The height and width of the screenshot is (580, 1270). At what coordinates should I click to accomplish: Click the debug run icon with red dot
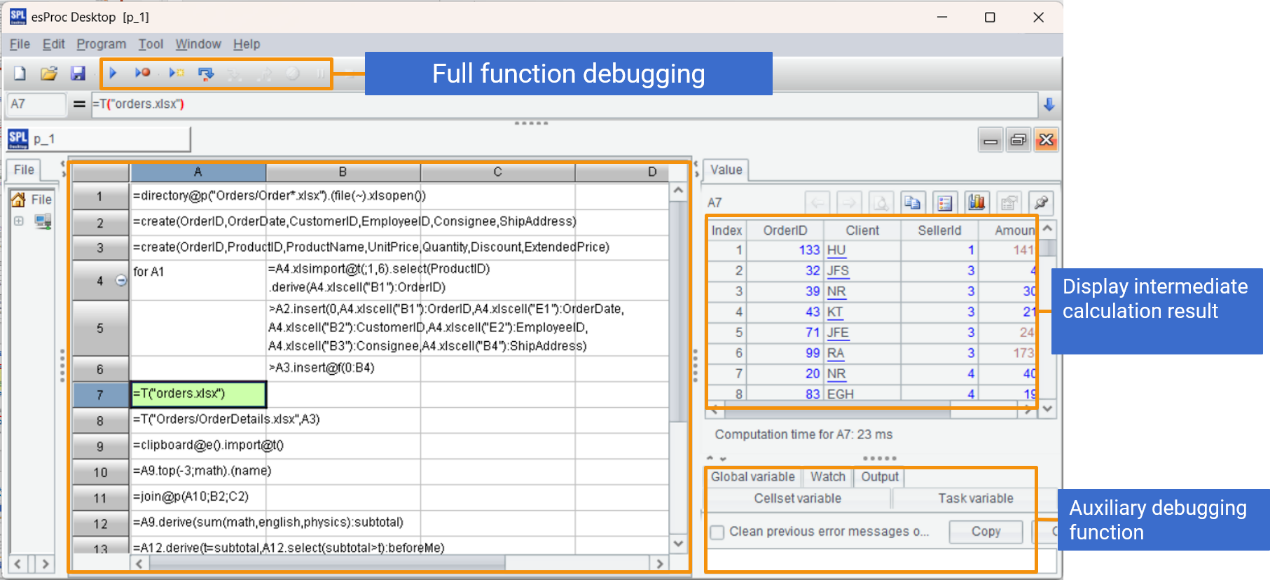pos(143,73)
